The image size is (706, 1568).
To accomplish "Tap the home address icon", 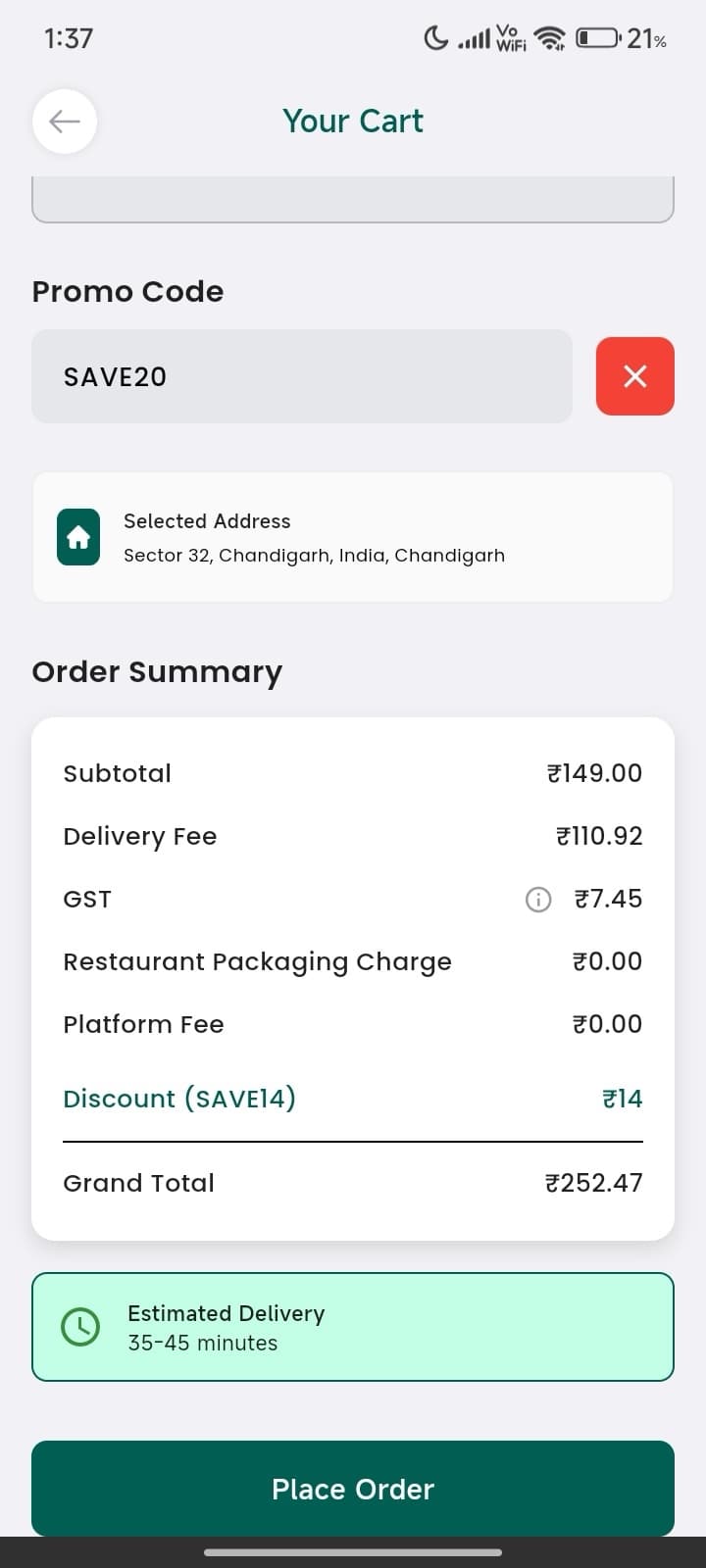I will click(x=78, y=537).
